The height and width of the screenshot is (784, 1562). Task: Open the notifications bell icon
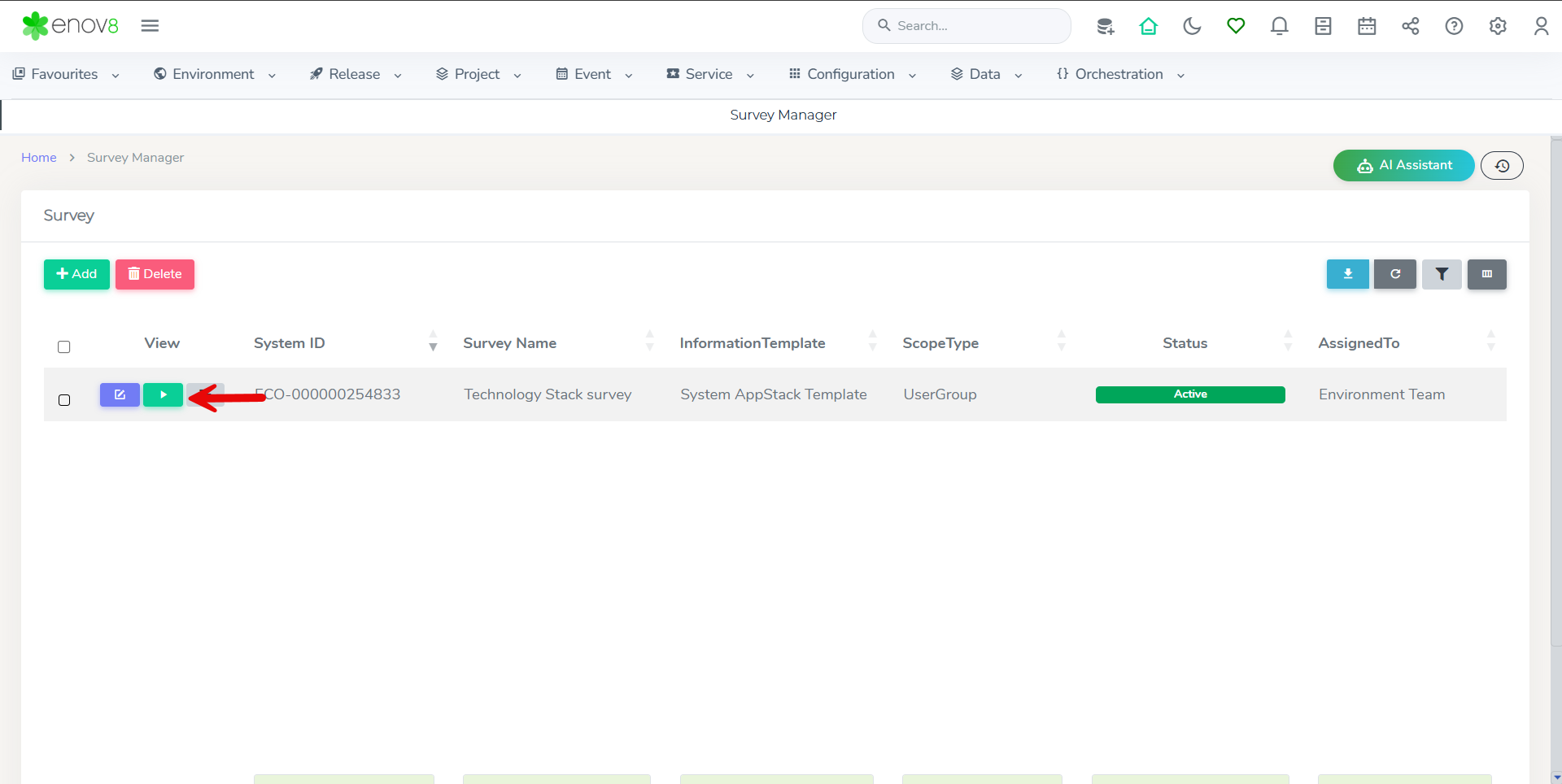[x=1279, y=26]
